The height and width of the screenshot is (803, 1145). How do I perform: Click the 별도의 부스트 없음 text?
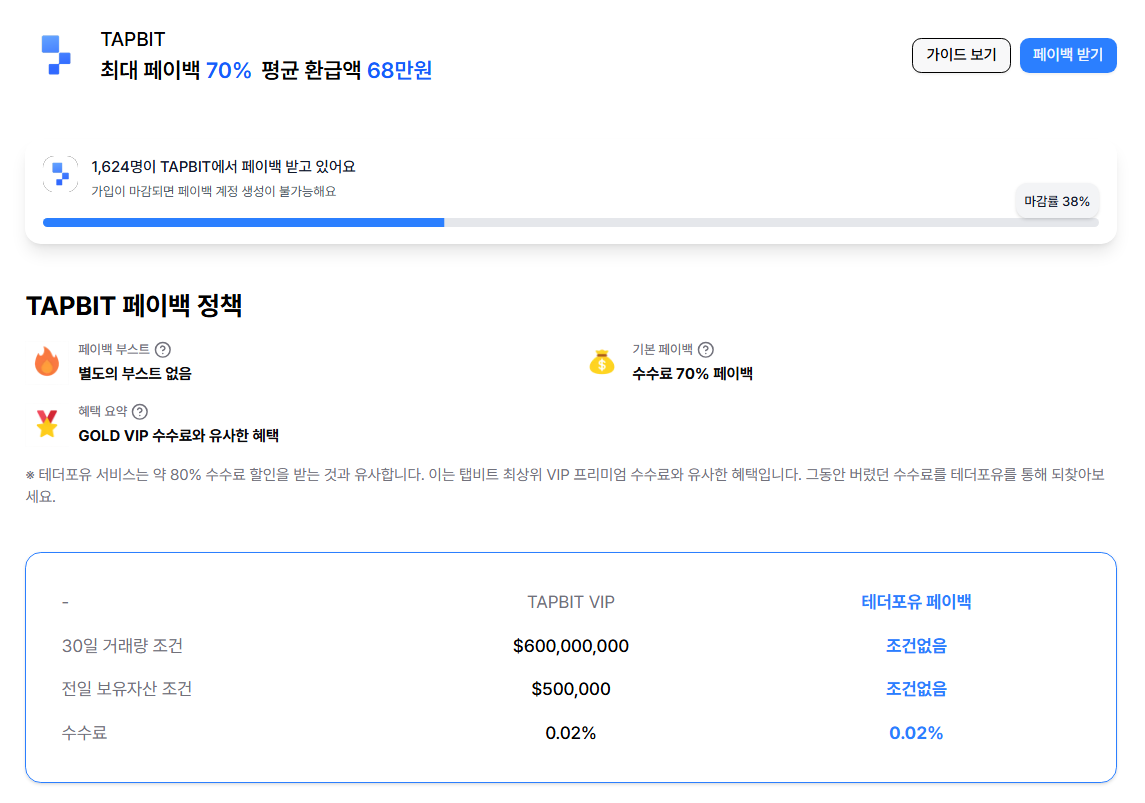click(135, 374)
